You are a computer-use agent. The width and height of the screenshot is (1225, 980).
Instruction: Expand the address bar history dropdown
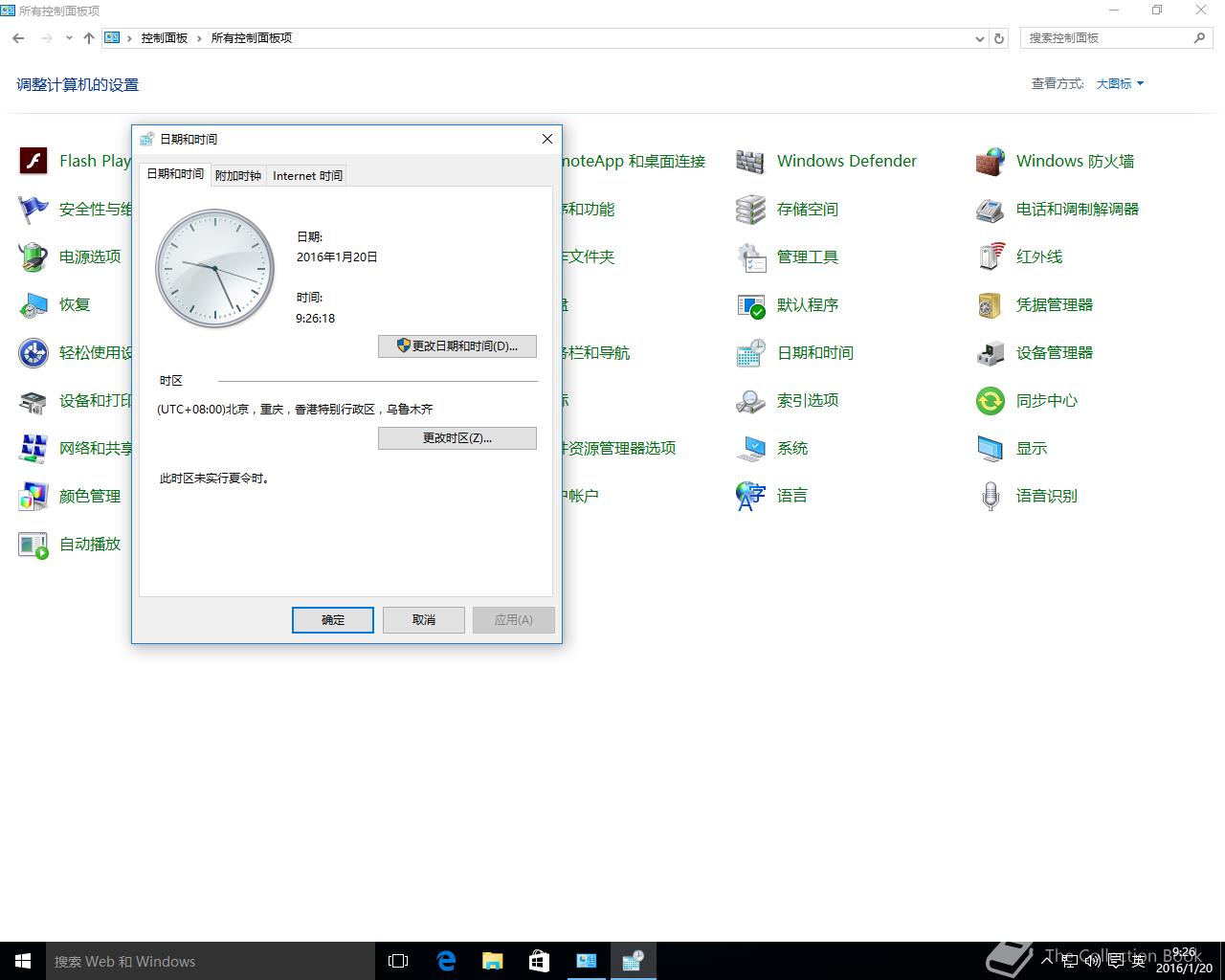[x=979, y=38]
